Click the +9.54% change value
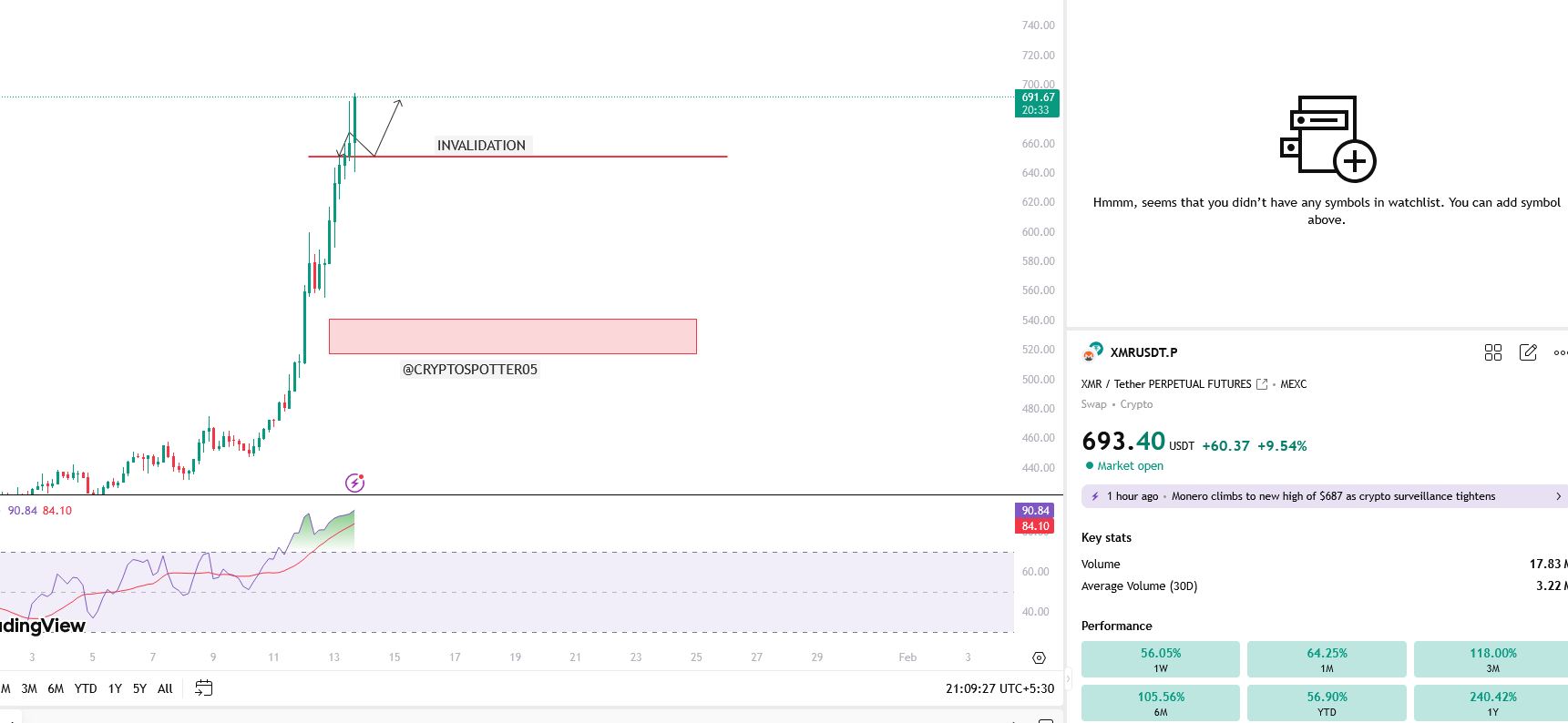 point(1282,446)
